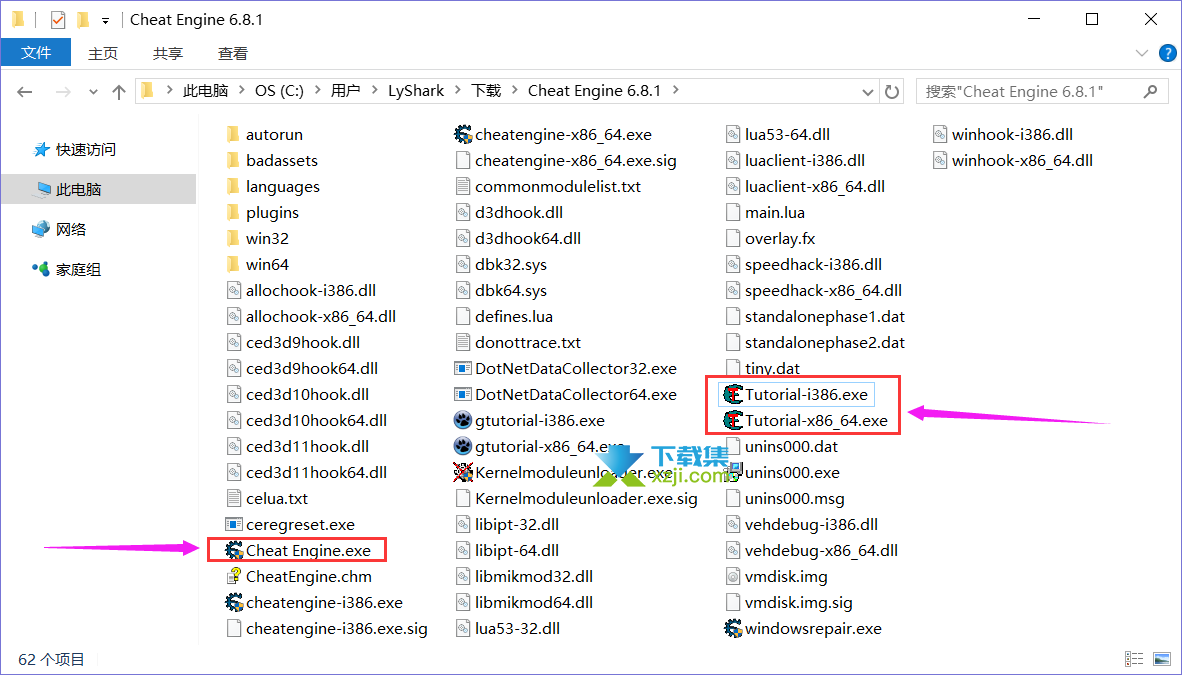Select the cheatengine-x86_64.exe icon
The width and height of the screenshot is (1182, 675).
(x=463, y=134)
